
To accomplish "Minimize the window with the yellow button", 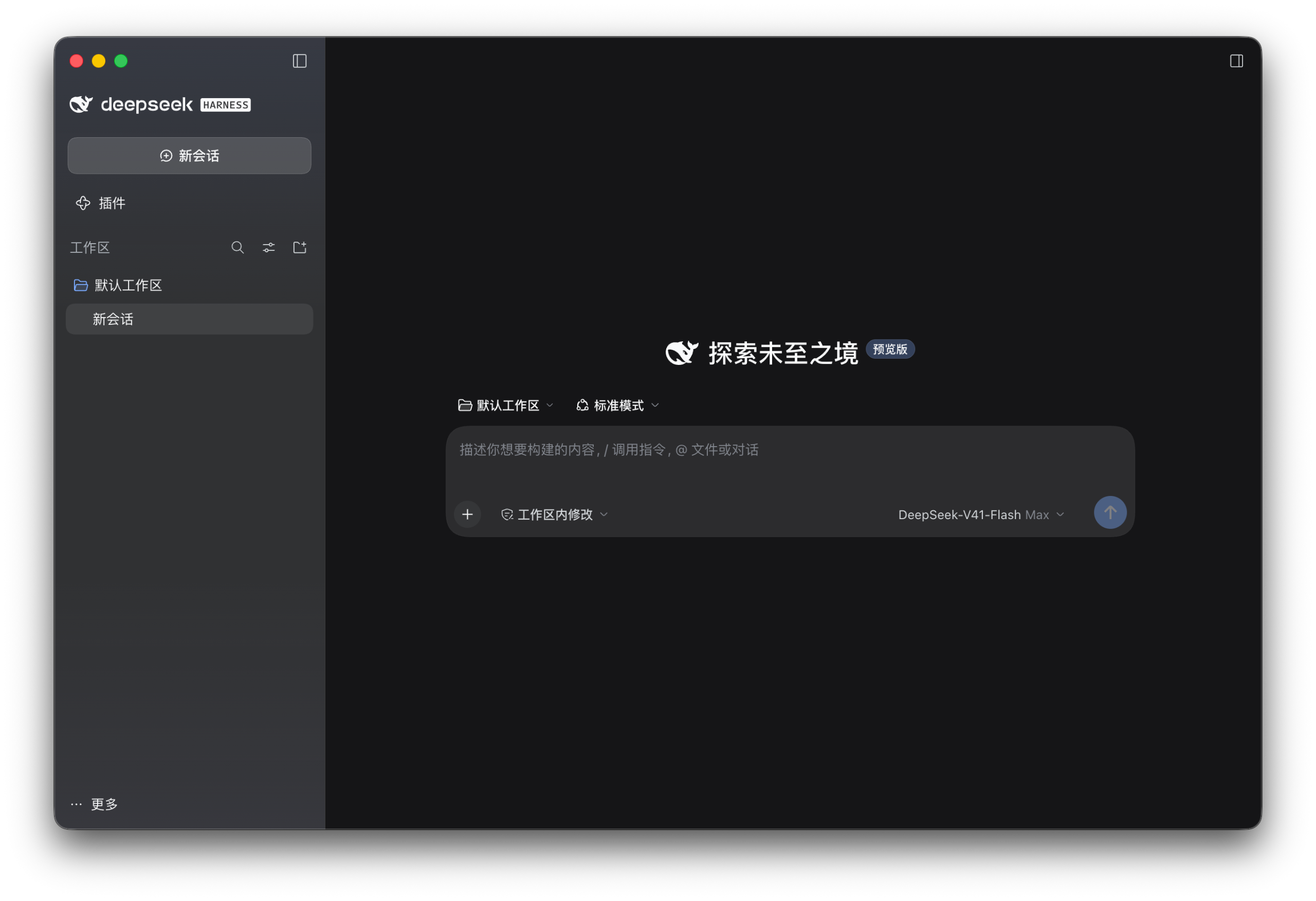I will coord(99,61).
